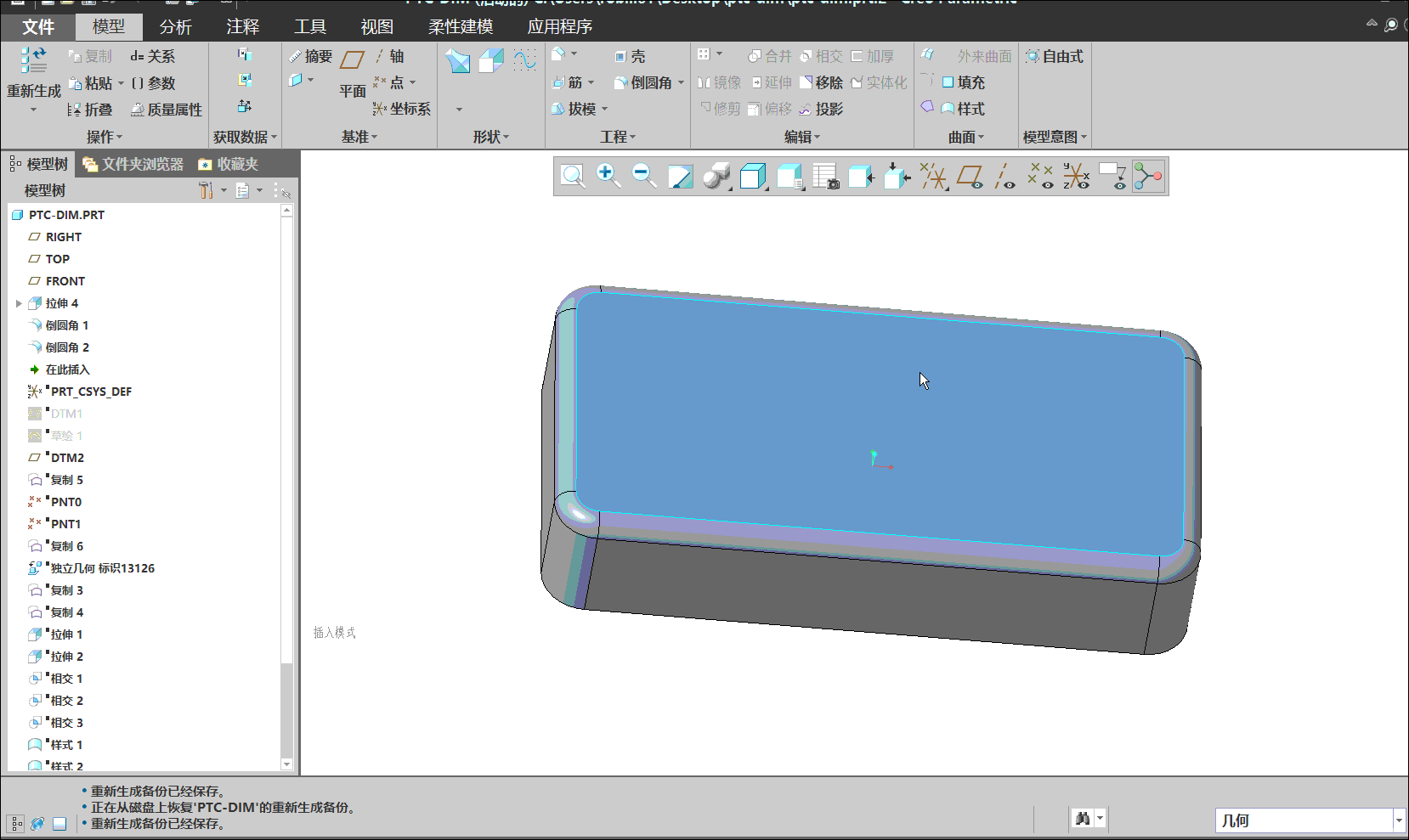Image resolution: width=1409 pixels, height=840 pixels.
Task: Switch to the View (视图) tab
Action: point(377,27)
